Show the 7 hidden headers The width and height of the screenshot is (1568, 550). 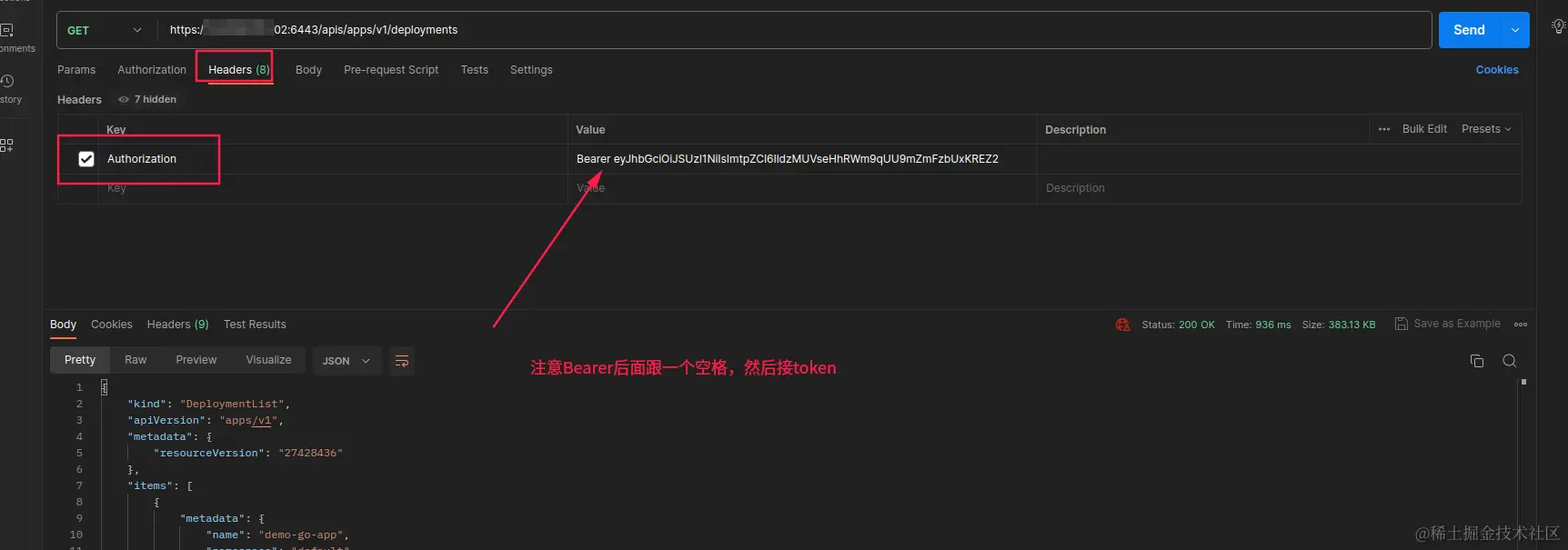pyautogui.click(x=147, y=99)
